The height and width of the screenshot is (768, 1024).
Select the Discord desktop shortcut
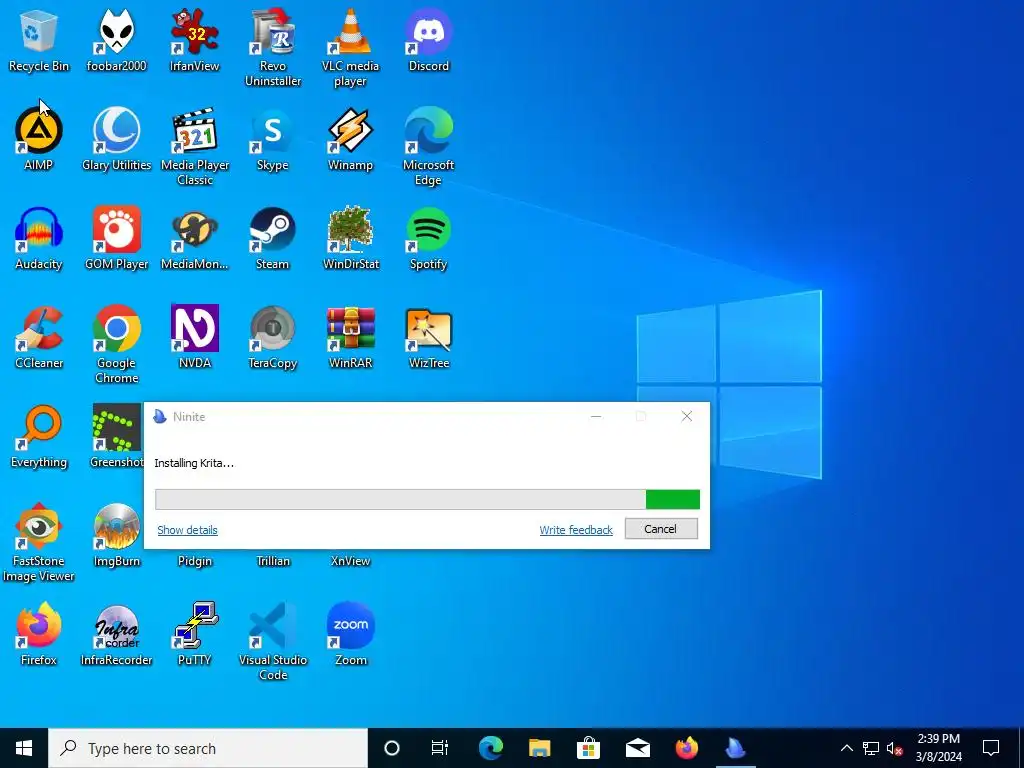[x=428, y=39]
